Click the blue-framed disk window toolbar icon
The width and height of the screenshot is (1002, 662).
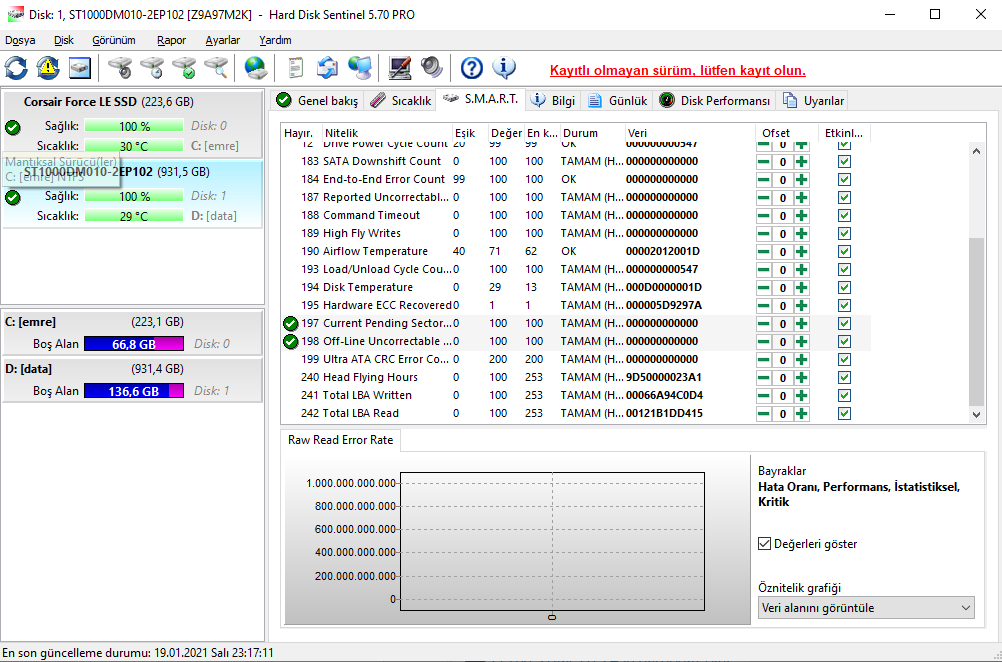(80, 68)
